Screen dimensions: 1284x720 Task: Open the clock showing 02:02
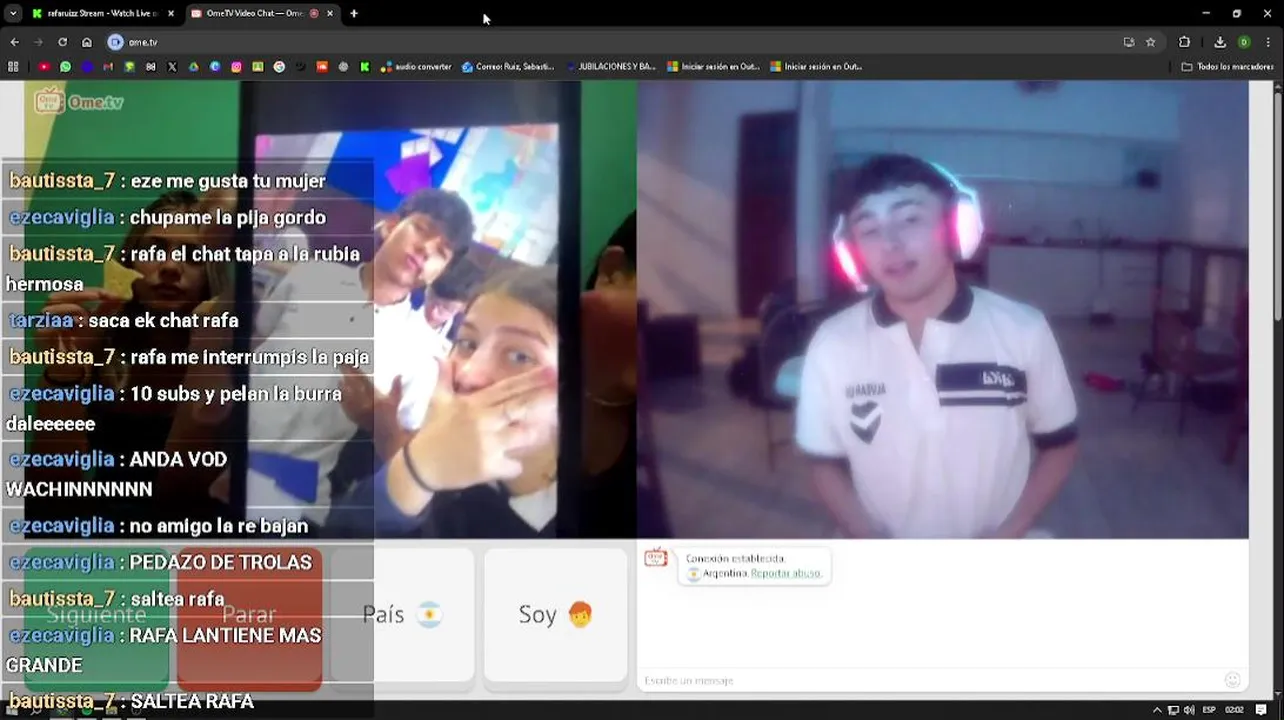pos(1235,710)
